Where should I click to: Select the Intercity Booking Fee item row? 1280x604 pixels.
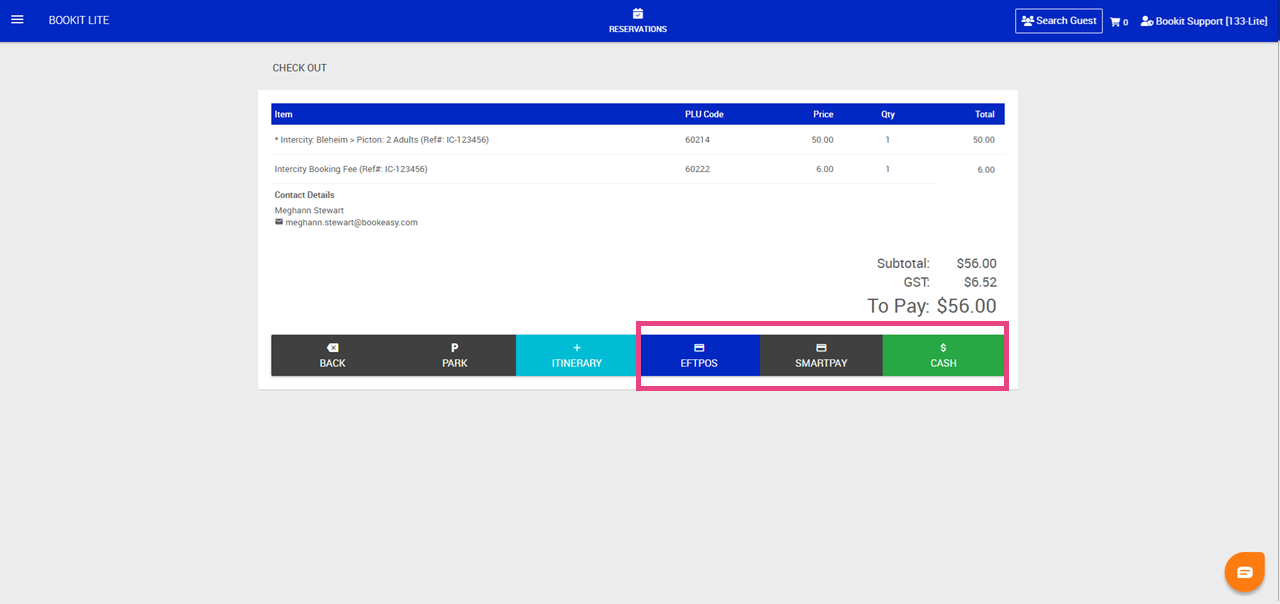[x=637, y=169]
